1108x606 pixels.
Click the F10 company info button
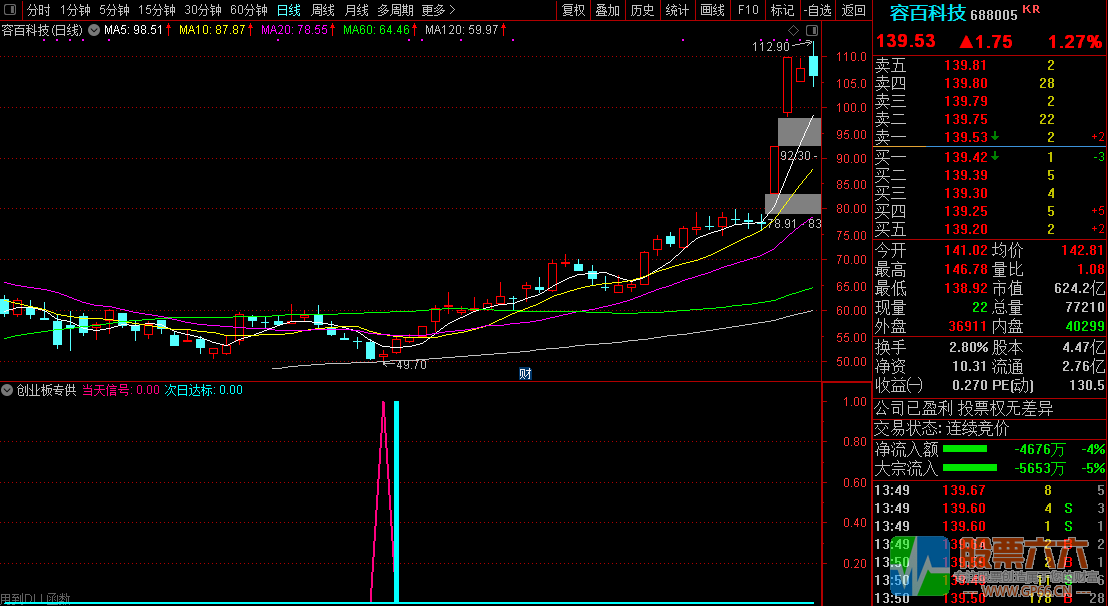[x=747, y=10]
